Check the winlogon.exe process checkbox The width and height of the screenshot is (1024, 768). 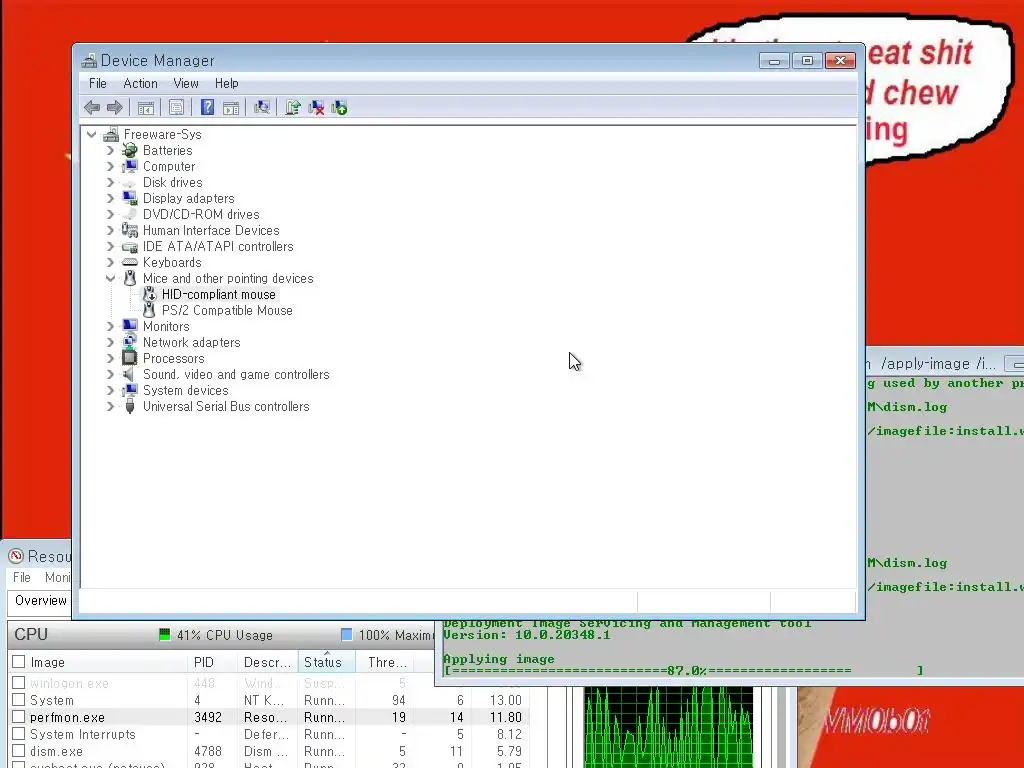click(18, 682)
